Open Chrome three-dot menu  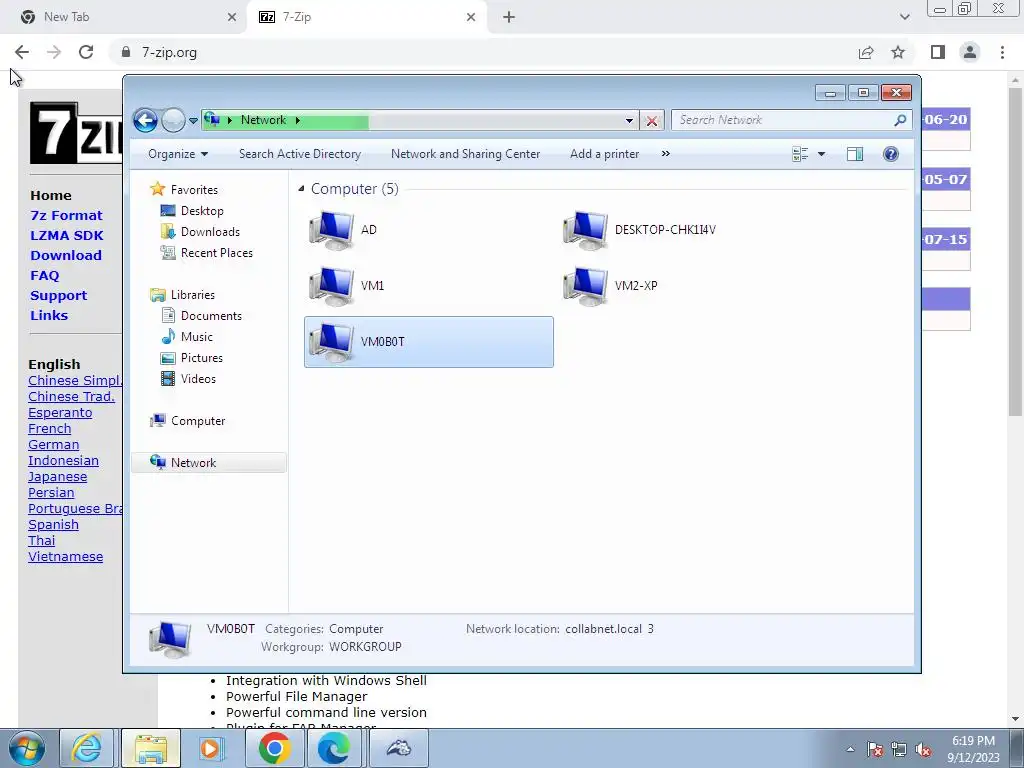(x=1002, y=52)
